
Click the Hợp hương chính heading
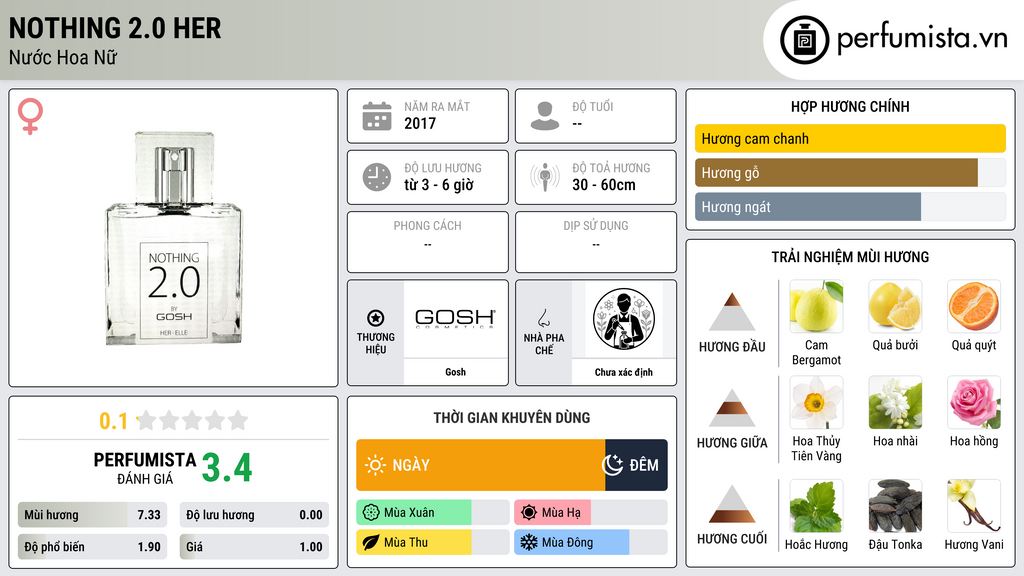pyautogui.click(x=850, y=106)
